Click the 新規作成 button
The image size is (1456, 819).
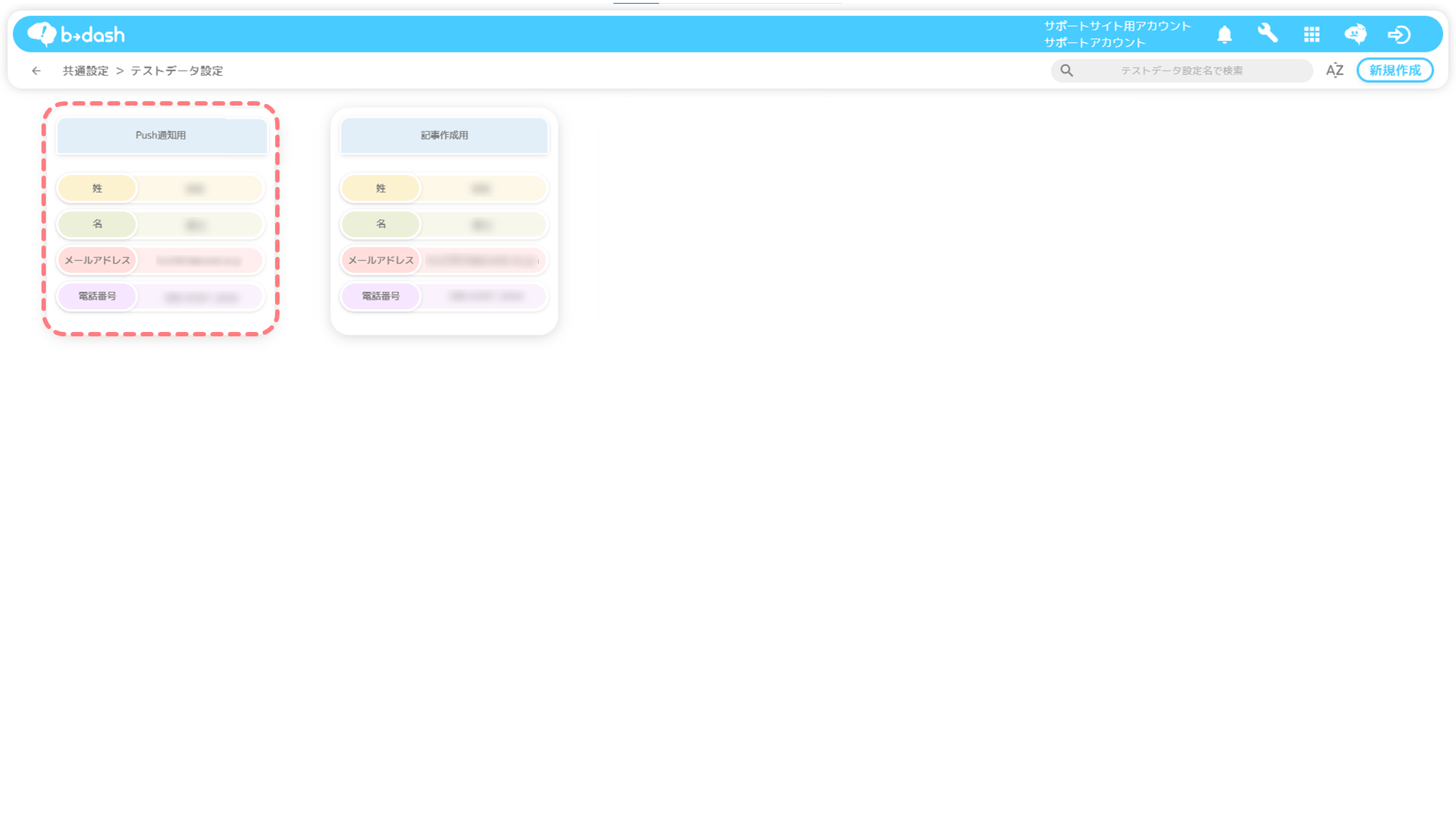1394,71
